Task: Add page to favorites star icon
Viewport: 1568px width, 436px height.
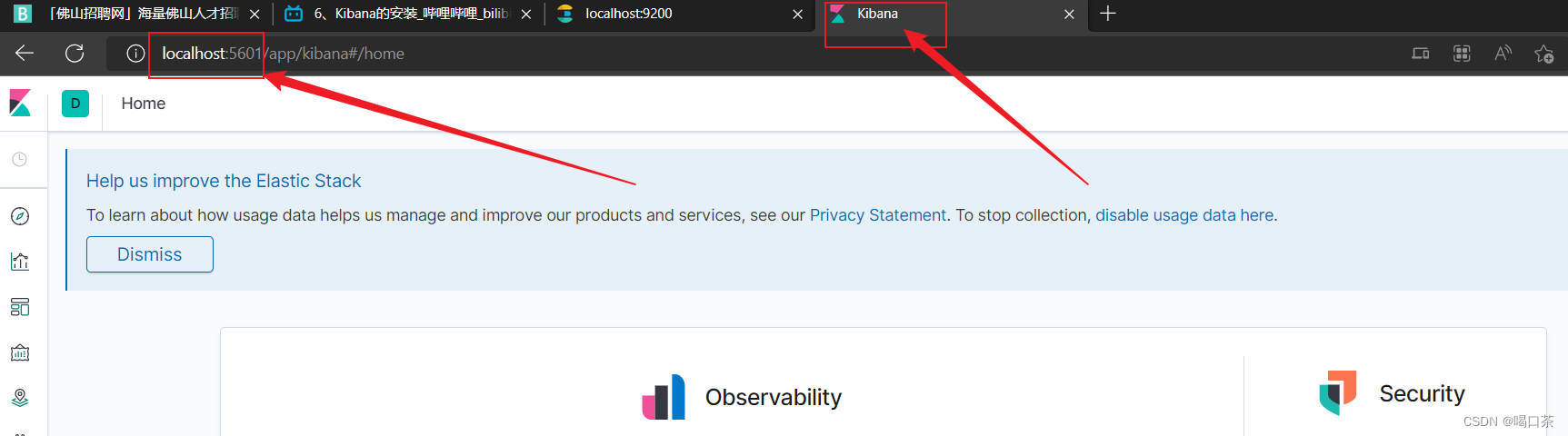Action: [1543, 54]
